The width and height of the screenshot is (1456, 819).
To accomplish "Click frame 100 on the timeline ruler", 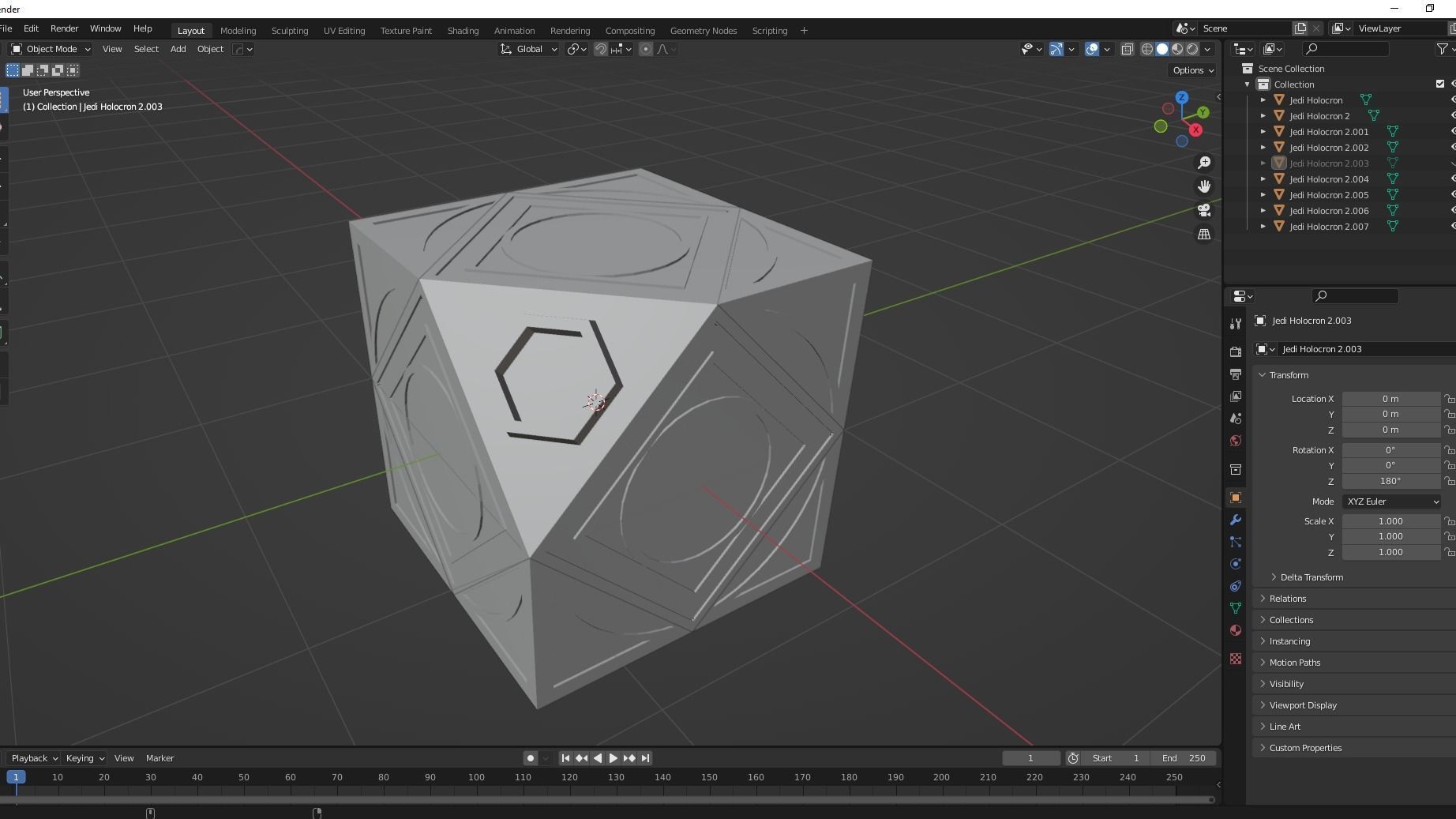I will pos(476,777).
